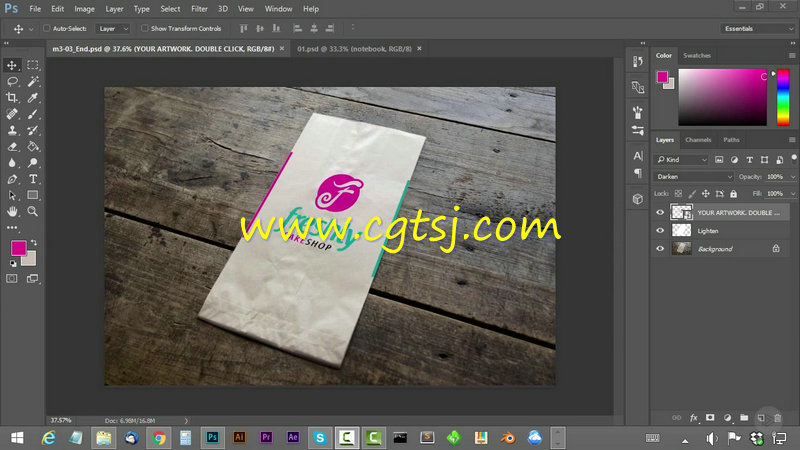Open the 3D panel cube icon
800x450 pixels.
[638, 199]
